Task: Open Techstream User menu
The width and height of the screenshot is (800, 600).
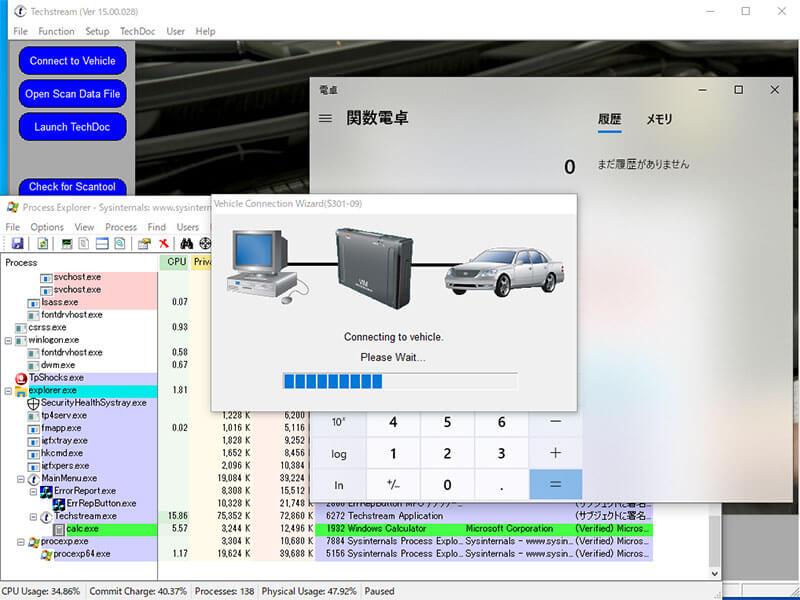Action: [175, 31]
